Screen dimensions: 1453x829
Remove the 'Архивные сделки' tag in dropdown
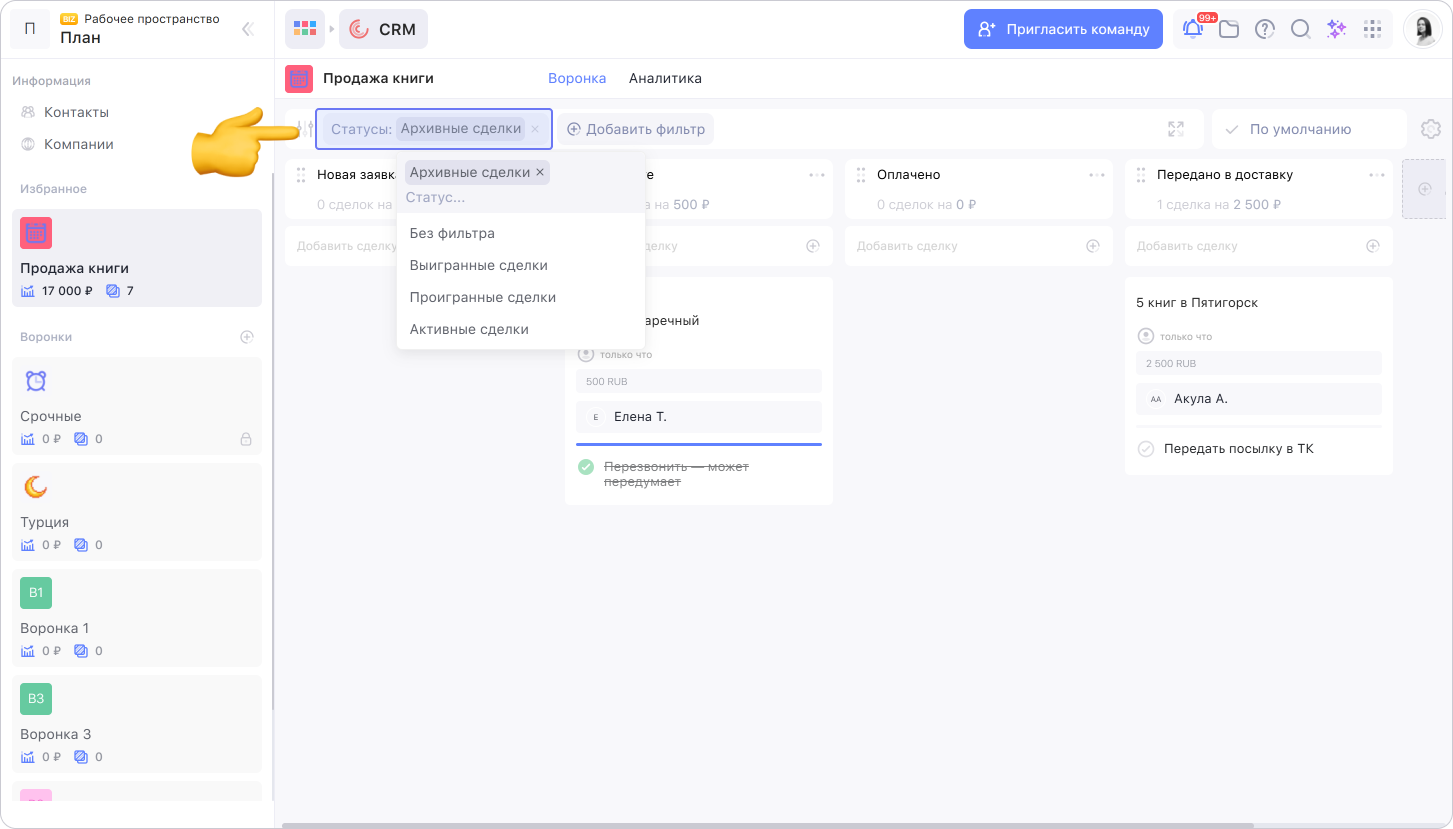click(540, 173)
